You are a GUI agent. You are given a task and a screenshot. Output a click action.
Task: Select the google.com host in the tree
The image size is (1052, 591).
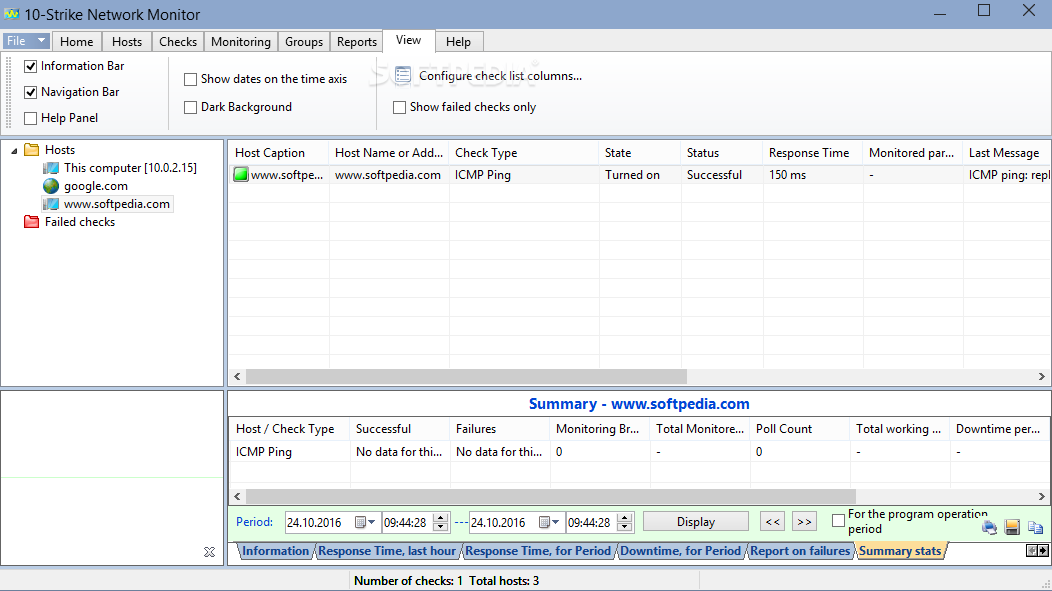[x=96, y=186]
